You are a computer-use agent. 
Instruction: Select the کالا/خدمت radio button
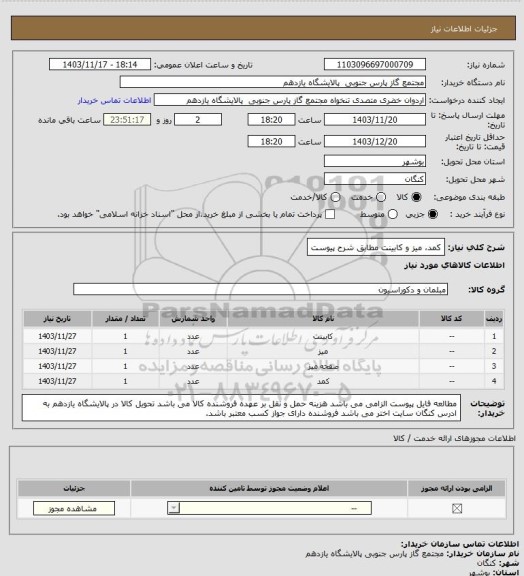(x=335, y=197)
